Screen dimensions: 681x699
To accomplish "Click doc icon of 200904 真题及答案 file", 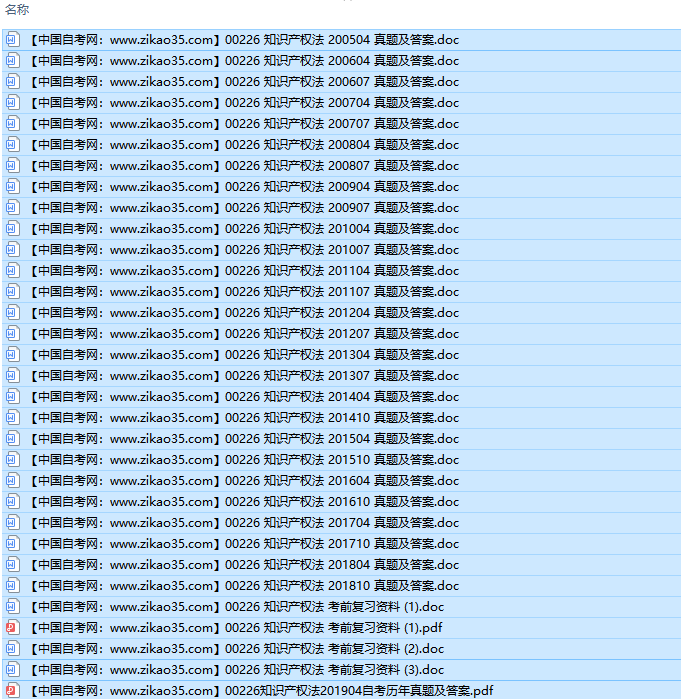I will pos(12,187).
